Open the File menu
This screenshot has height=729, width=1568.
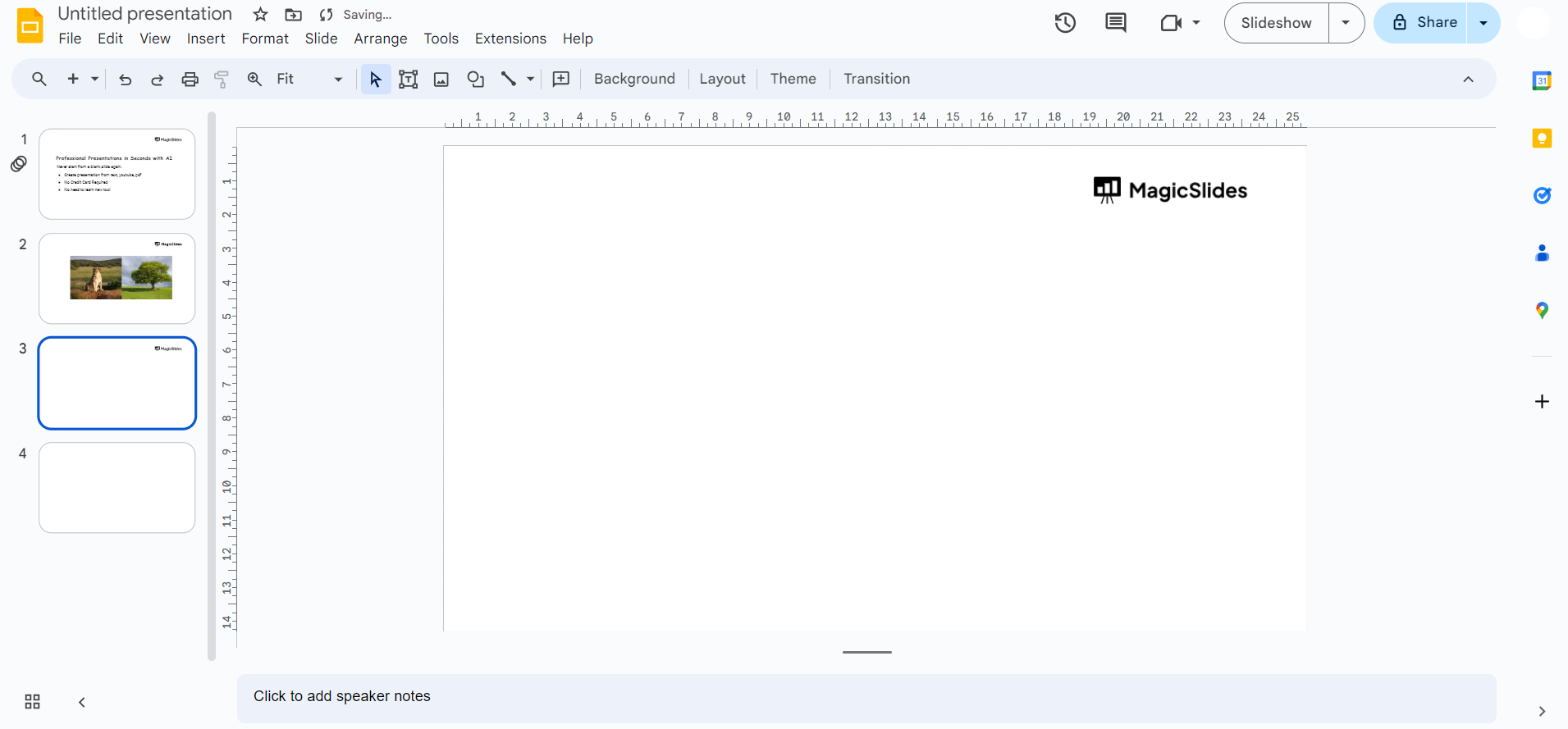click(x=70, y=39)
